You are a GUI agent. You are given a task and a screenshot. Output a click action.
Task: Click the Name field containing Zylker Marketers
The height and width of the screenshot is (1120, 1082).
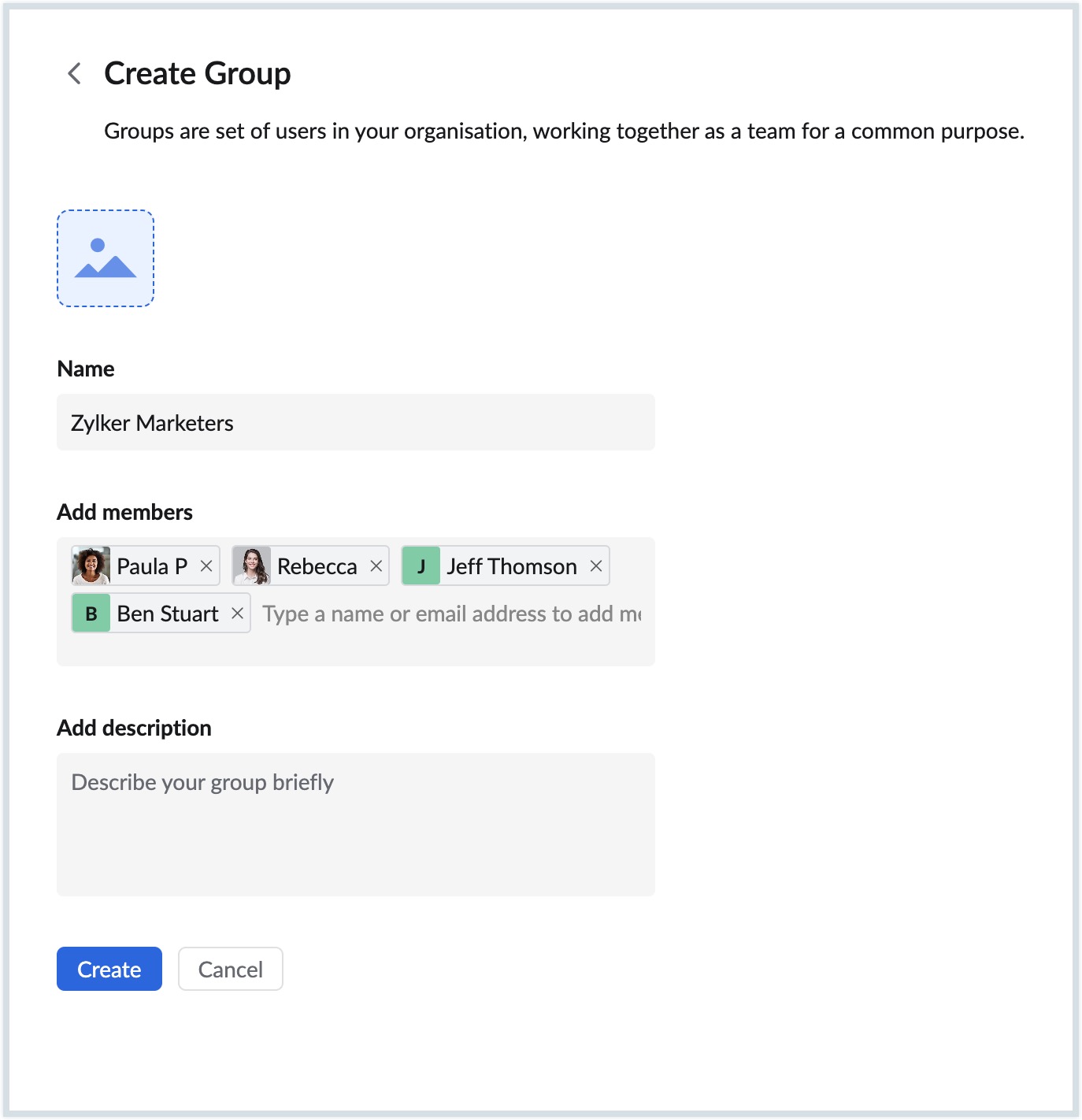point(354,422)
